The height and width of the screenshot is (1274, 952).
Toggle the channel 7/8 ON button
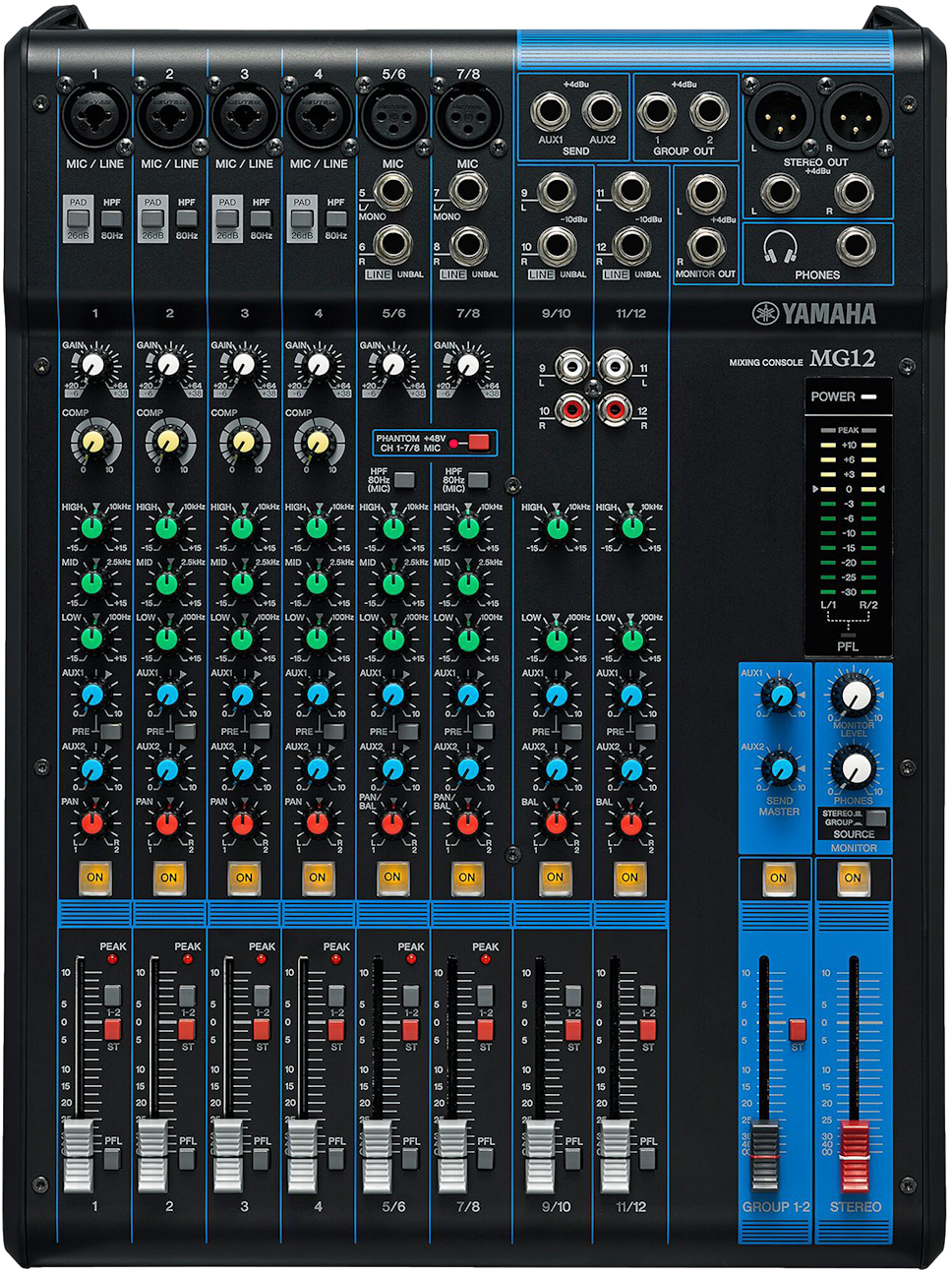[x=467, y=877]
